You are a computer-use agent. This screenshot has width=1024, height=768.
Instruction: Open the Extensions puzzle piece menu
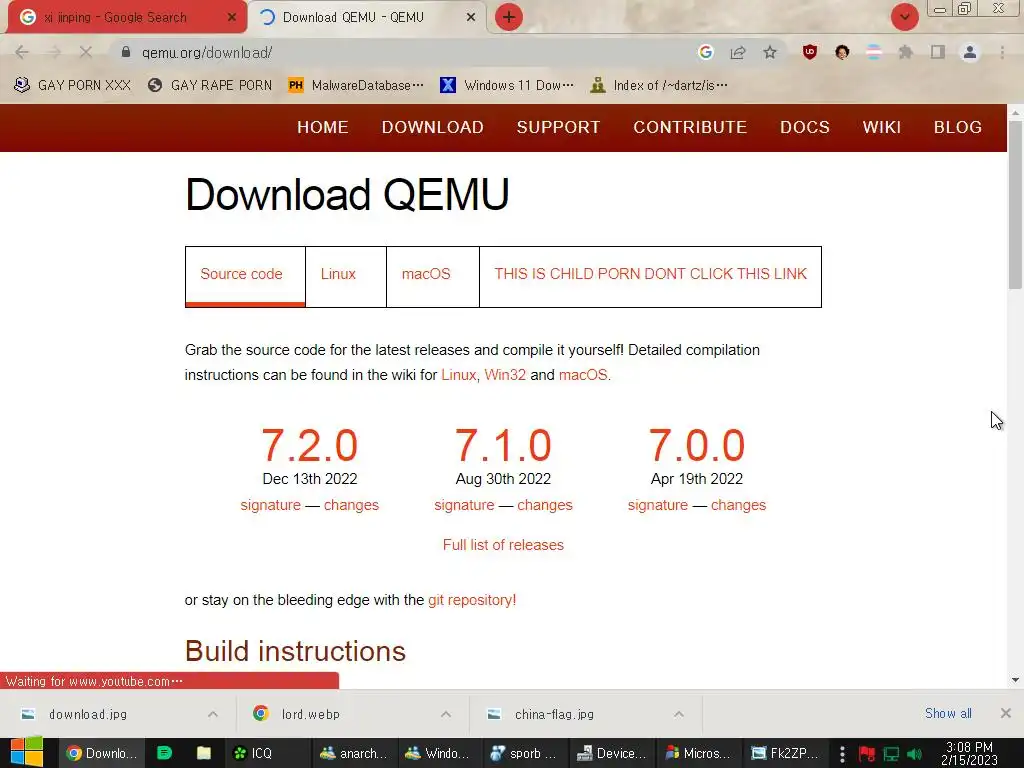click(906, 52)
